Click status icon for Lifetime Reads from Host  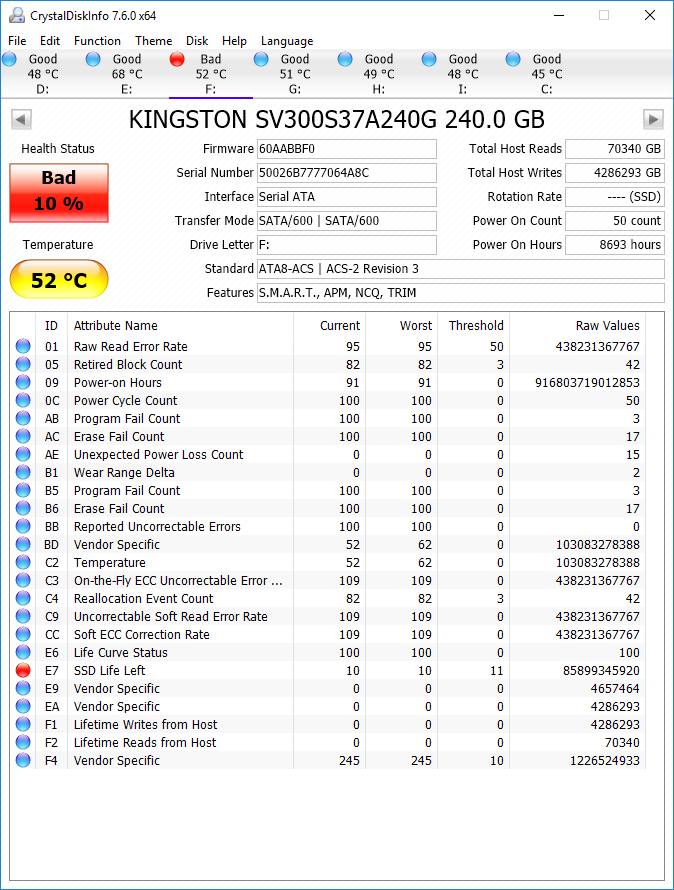point(23,742)
